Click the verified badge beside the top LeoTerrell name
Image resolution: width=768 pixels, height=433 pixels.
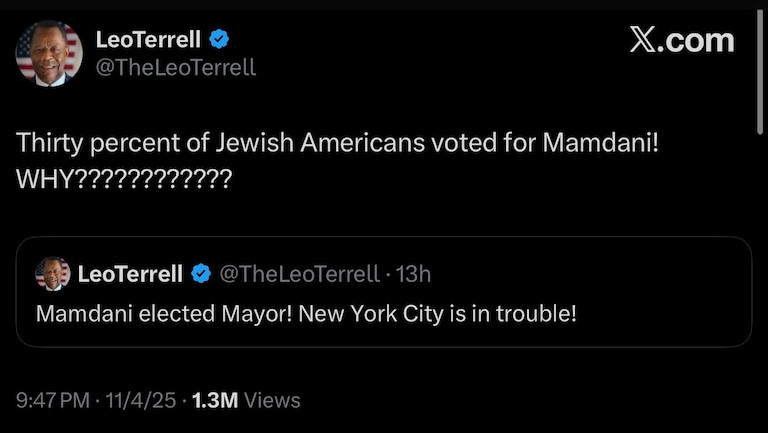coord(221,40)
